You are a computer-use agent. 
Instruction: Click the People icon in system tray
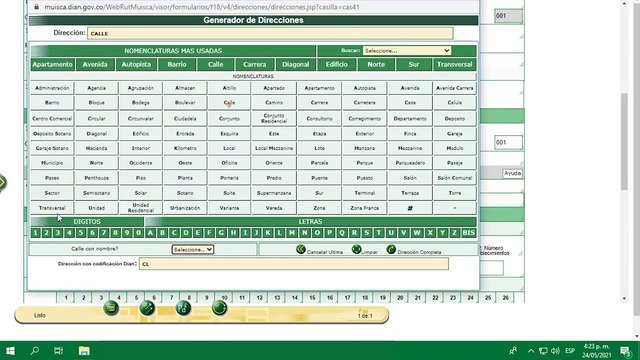[x=513, y=351]
